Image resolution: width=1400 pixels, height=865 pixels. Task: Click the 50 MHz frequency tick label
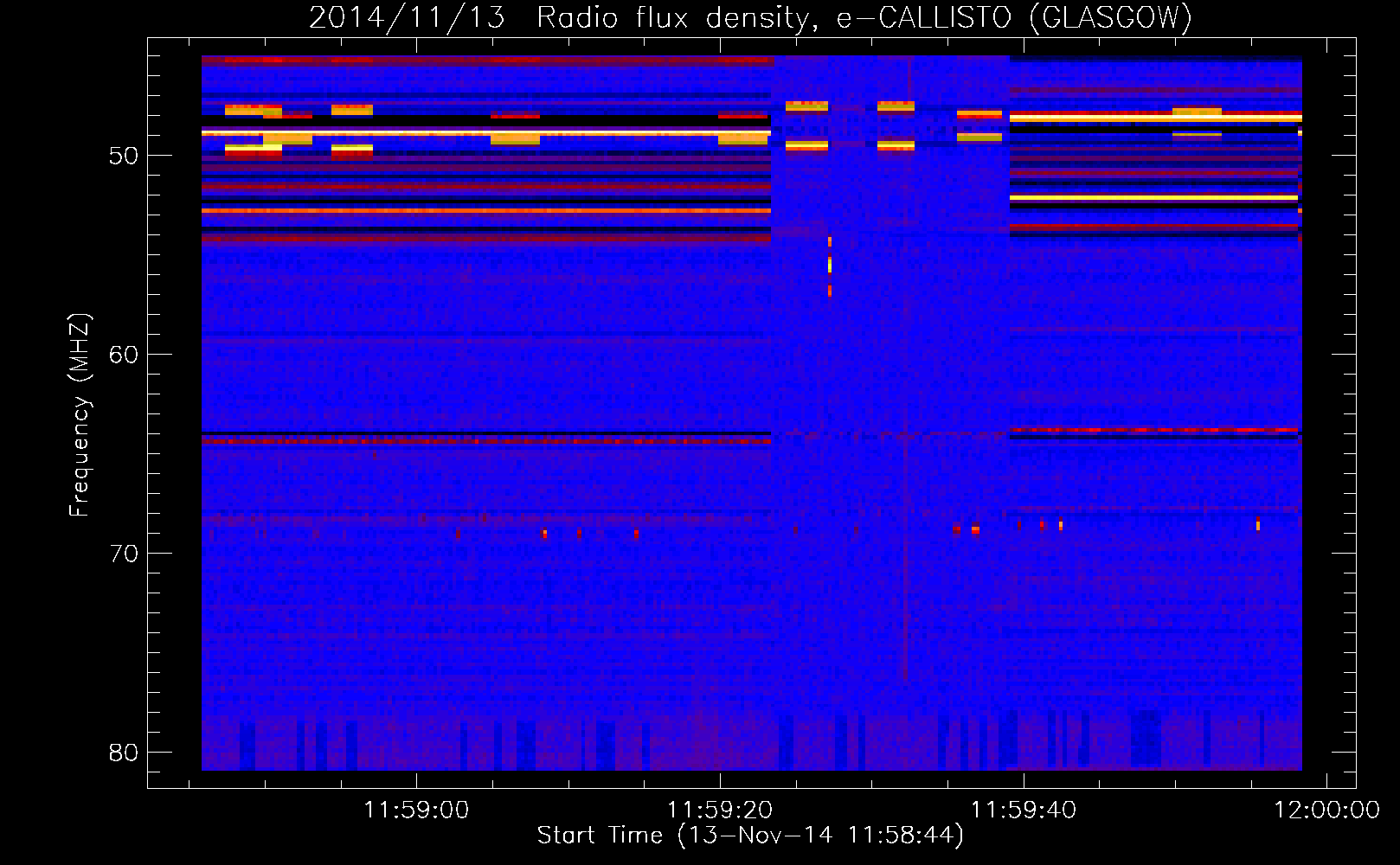click(x=124, y=156)
